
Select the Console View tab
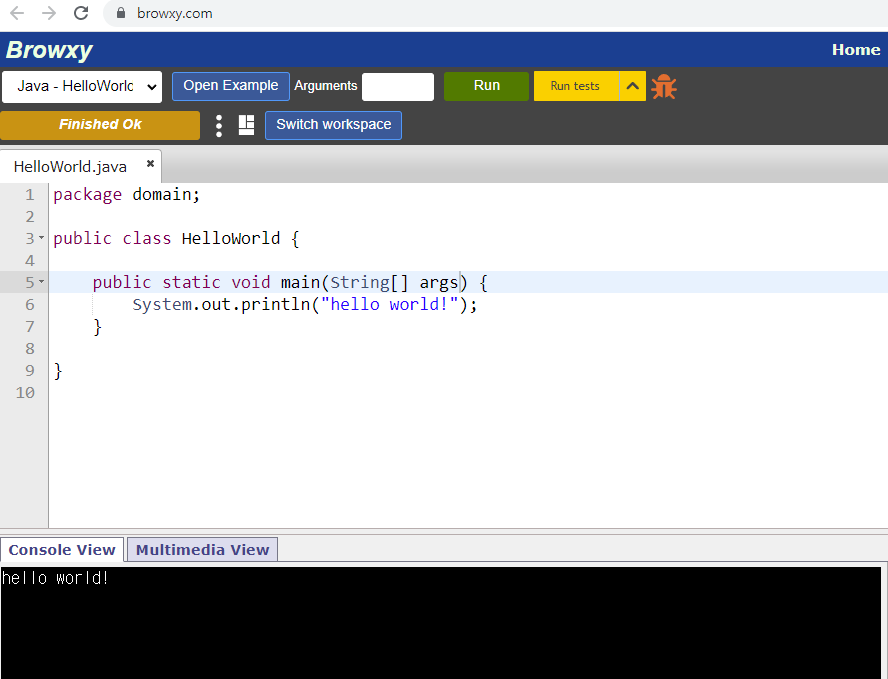coord(62,549)
